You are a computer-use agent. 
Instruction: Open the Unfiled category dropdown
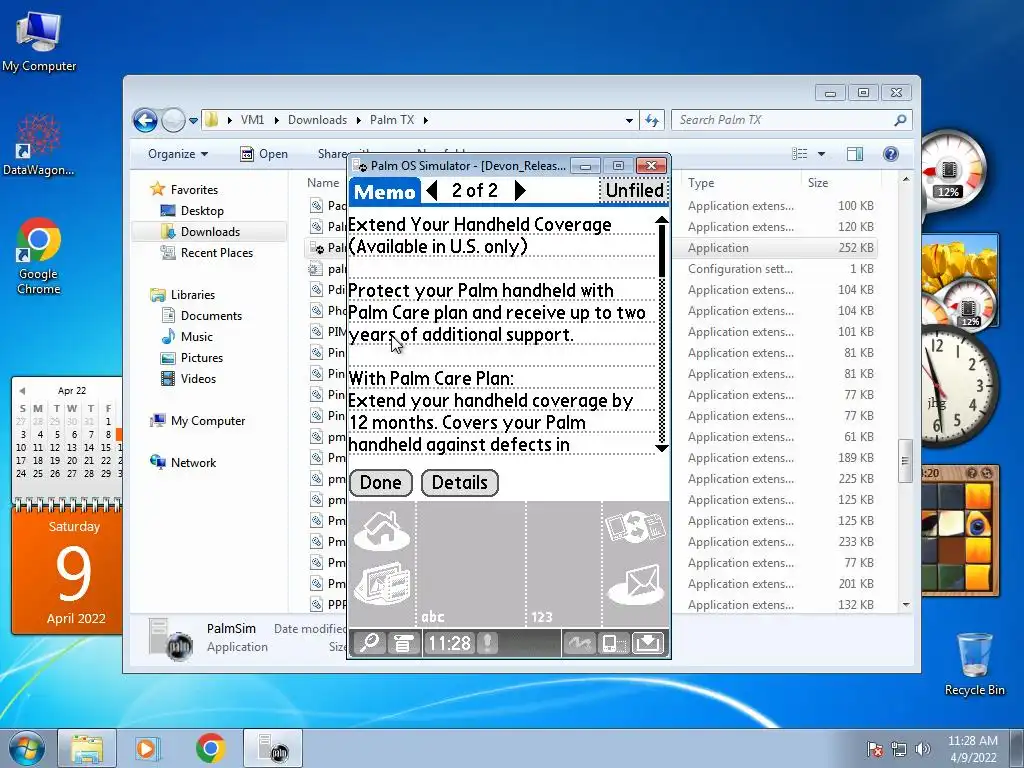coord(633,190)
